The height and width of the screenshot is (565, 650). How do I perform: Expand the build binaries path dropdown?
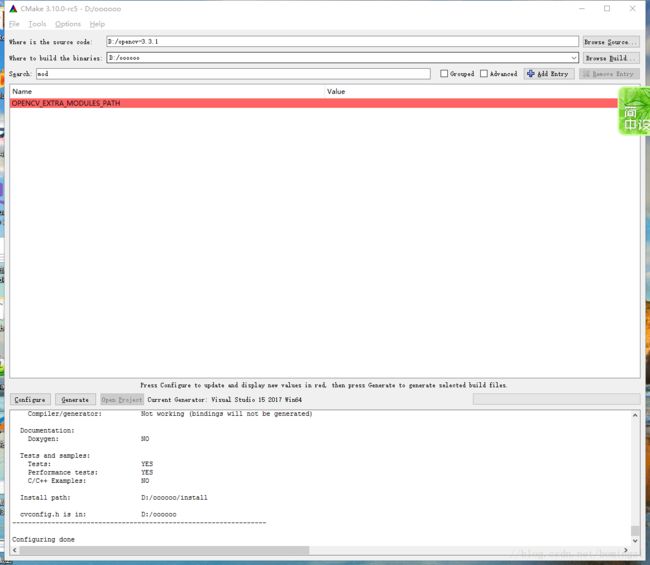coord(574,58)
